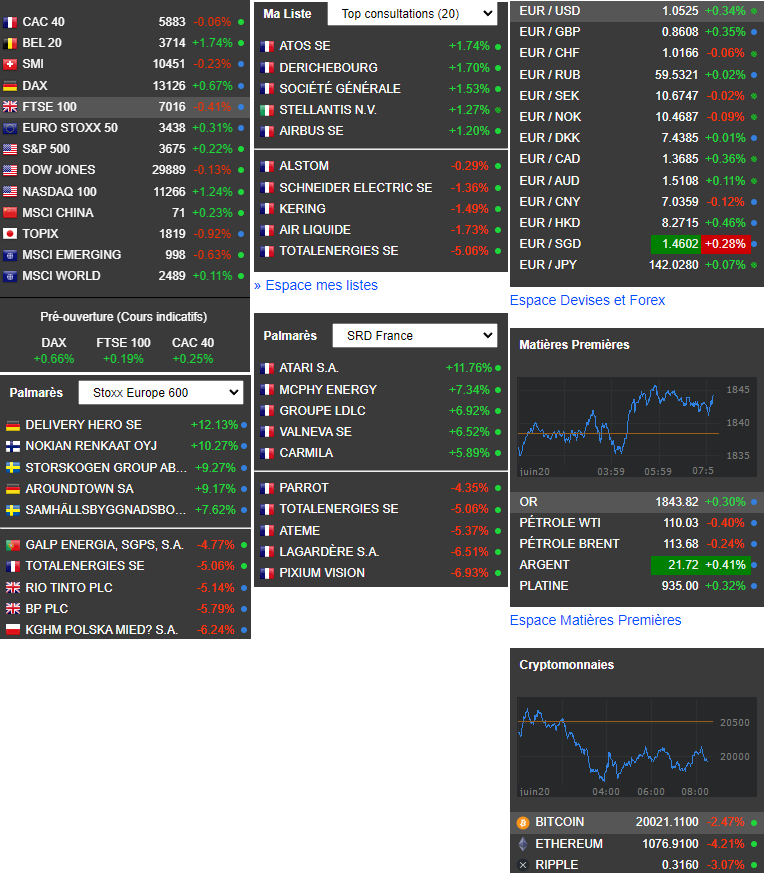Screen dimensions: 765x873
Task: Open LAGARDÈRE S.A. stock row
Action: [381, 552]
